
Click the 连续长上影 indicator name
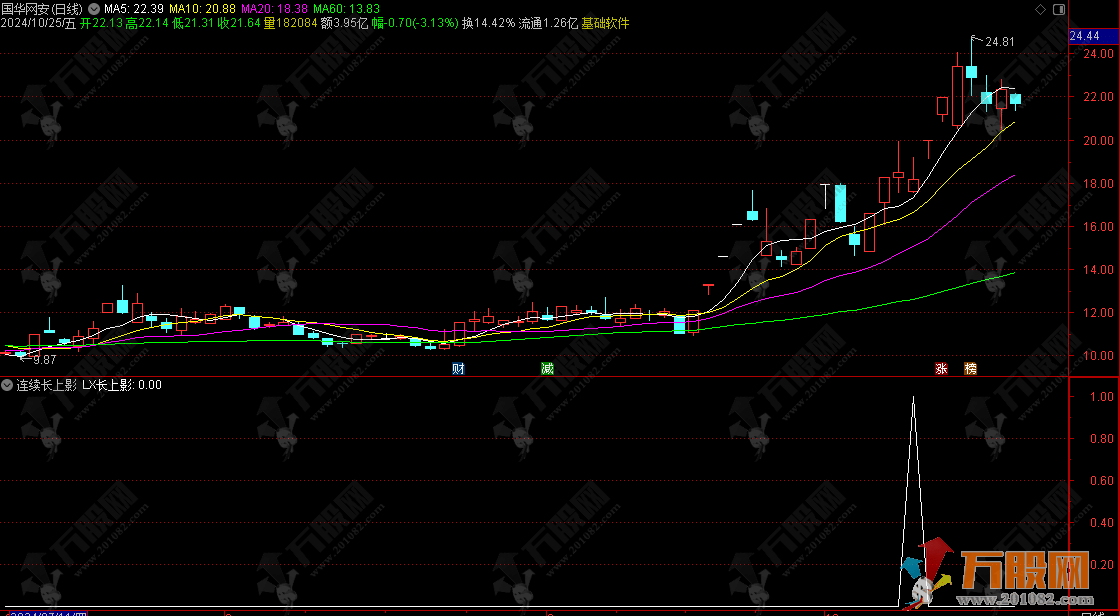click(46, 385)
